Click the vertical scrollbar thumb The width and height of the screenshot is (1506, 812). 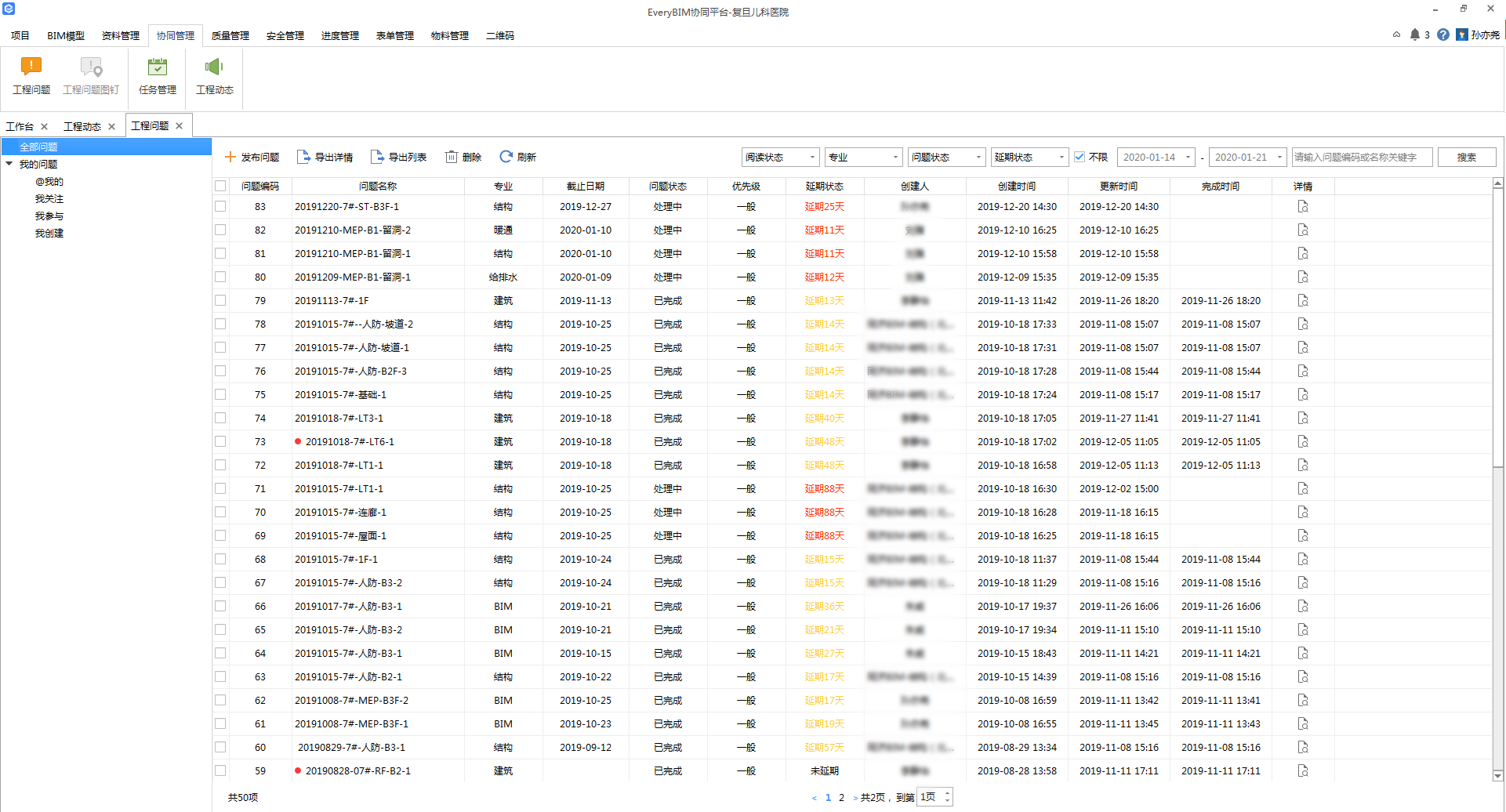(x=1497, y=327)
